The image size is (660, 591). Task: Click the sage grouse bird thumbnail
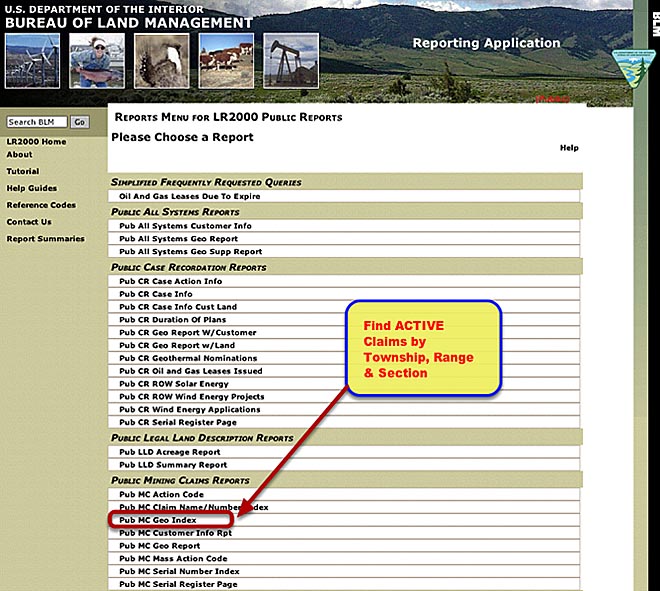[x=162, y=61]
